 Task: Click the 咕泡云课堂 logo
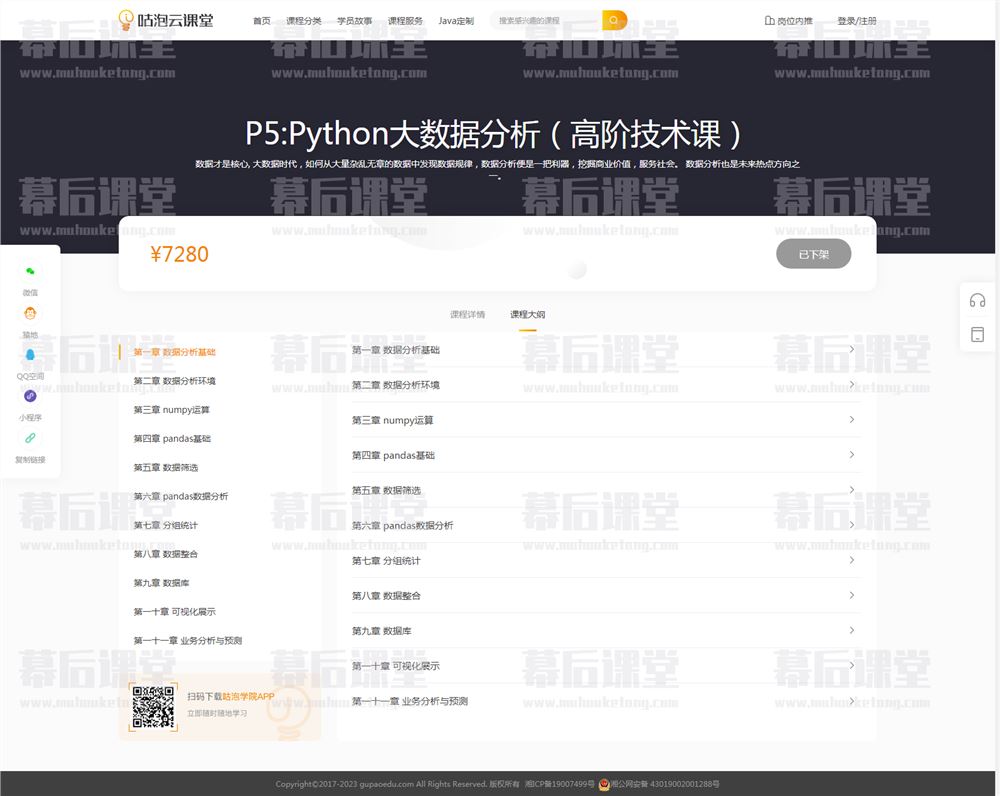coord(166,20)
